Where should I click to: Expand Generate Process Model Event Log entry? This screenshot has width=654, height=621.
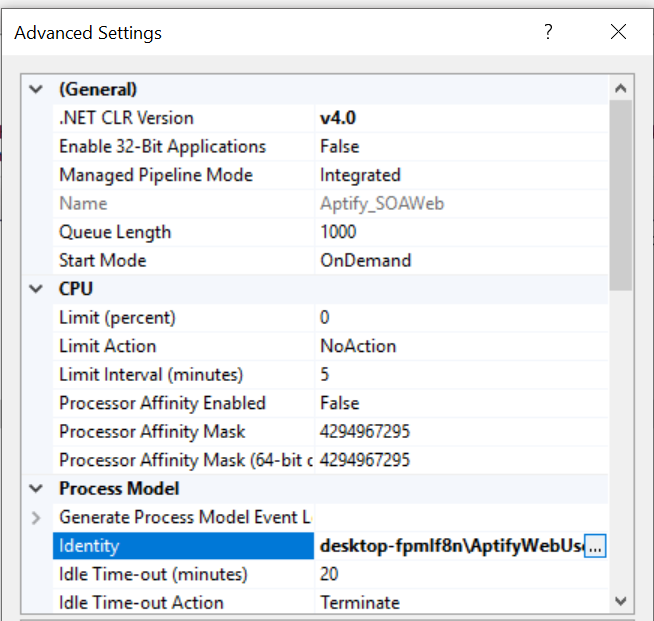pyautogui.click(x=36, y=518)
